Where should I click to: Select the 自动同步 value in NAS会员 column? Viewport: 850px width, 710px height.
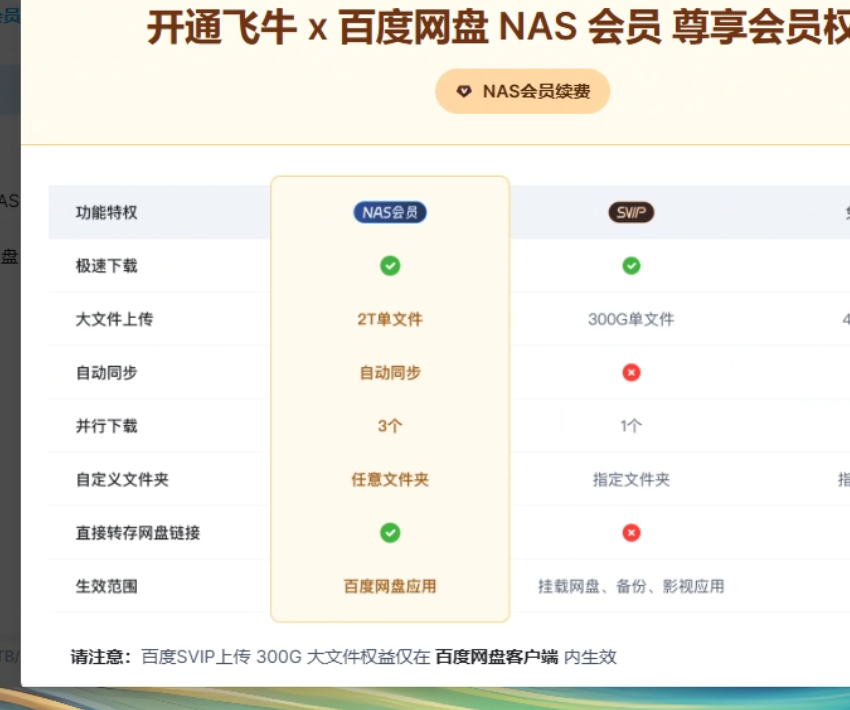[x=390, y=372]
